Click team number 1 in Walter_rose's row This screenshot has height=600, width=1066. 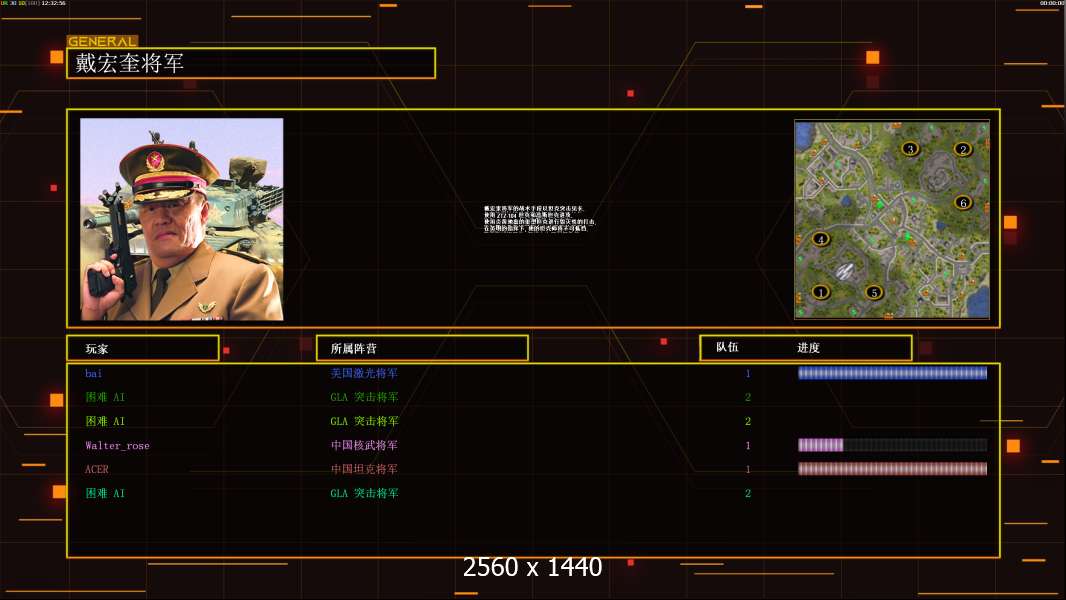748,446
